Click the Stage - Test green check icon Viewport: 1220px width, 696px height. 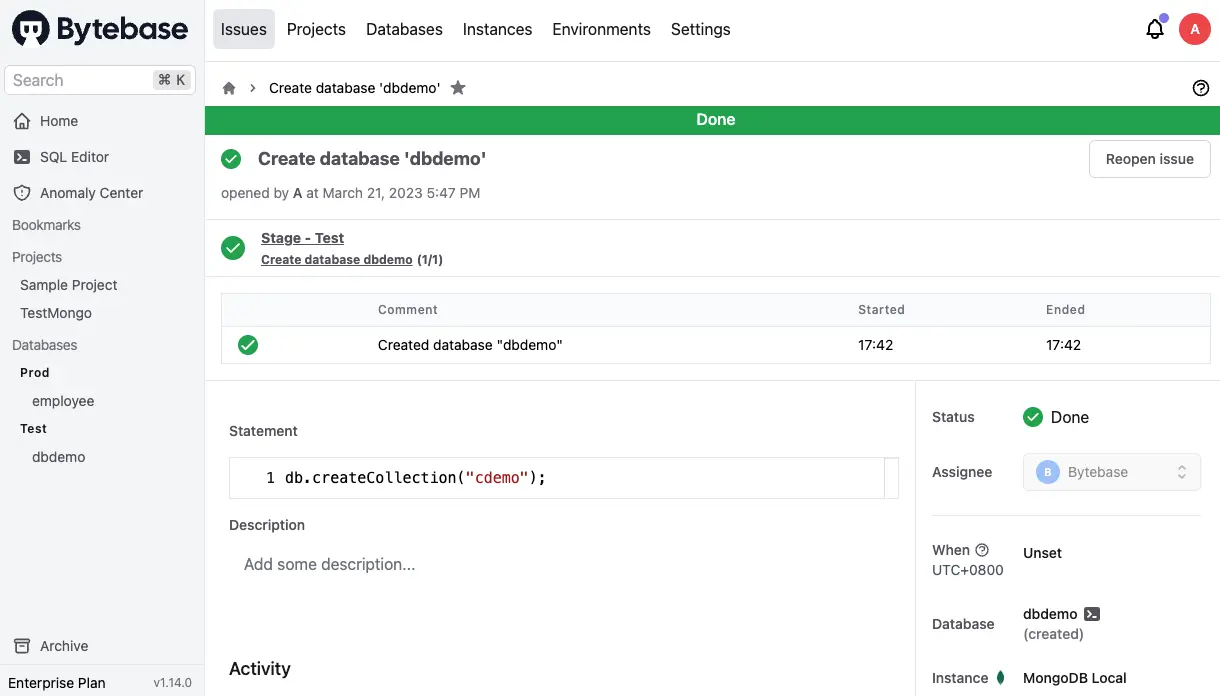pyautogui.click(x=233, y=248)
